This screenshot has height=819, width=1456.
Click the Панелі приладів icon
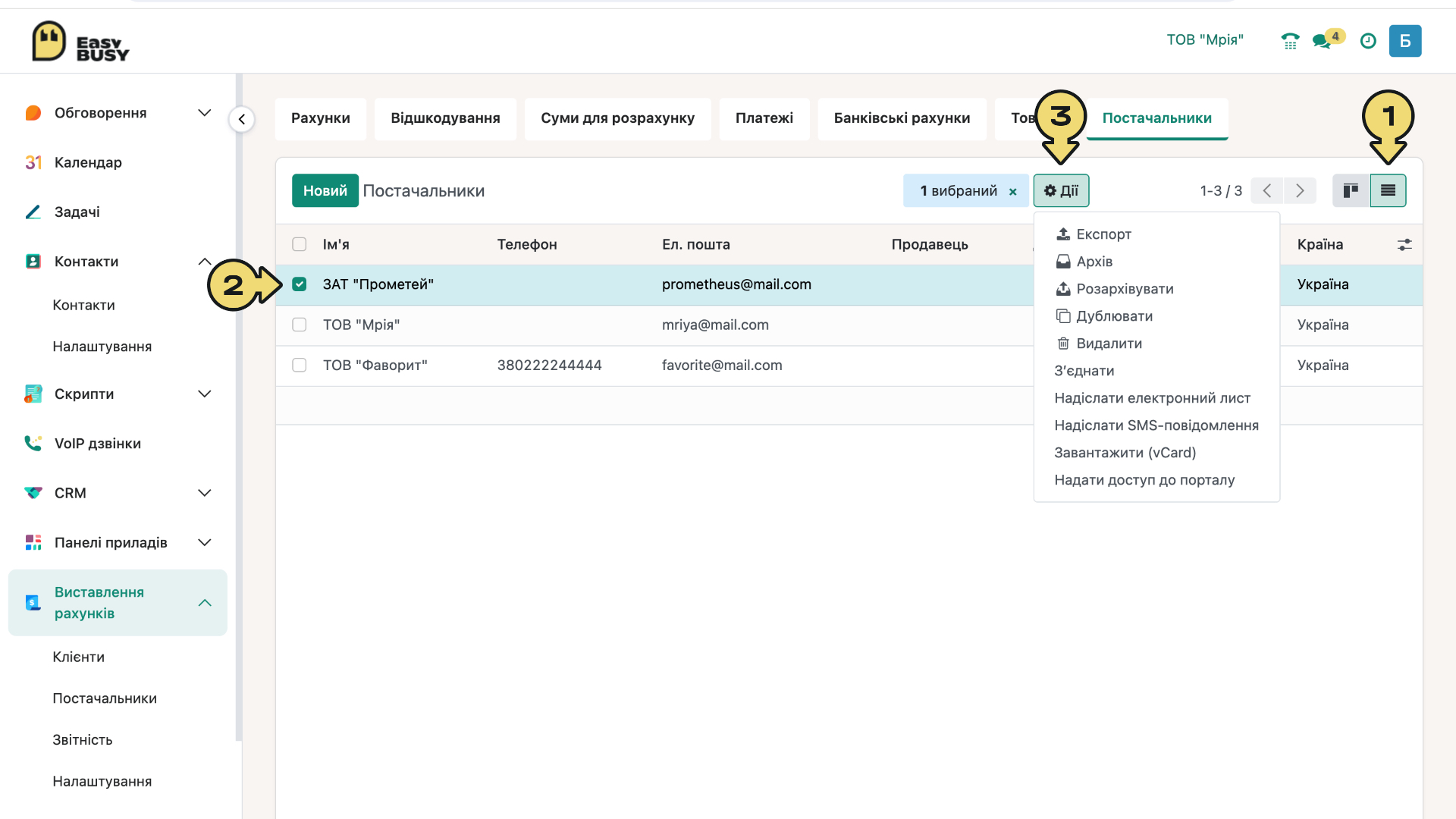tap(33, 542)
